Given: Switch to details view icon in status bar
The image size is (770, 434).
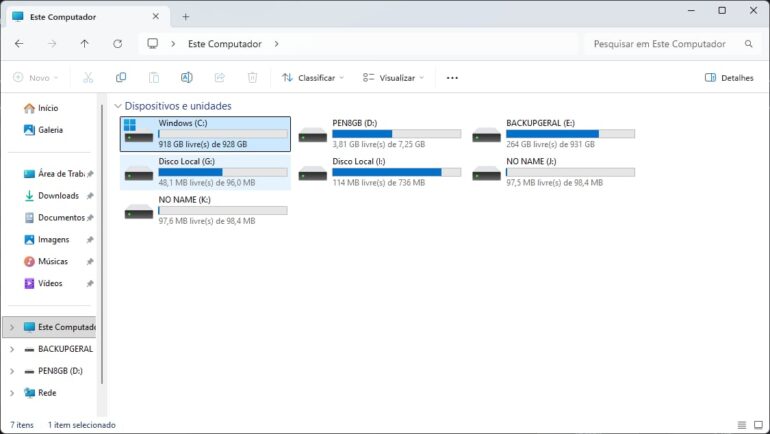Looking at the screenshot, I should 742,425.
